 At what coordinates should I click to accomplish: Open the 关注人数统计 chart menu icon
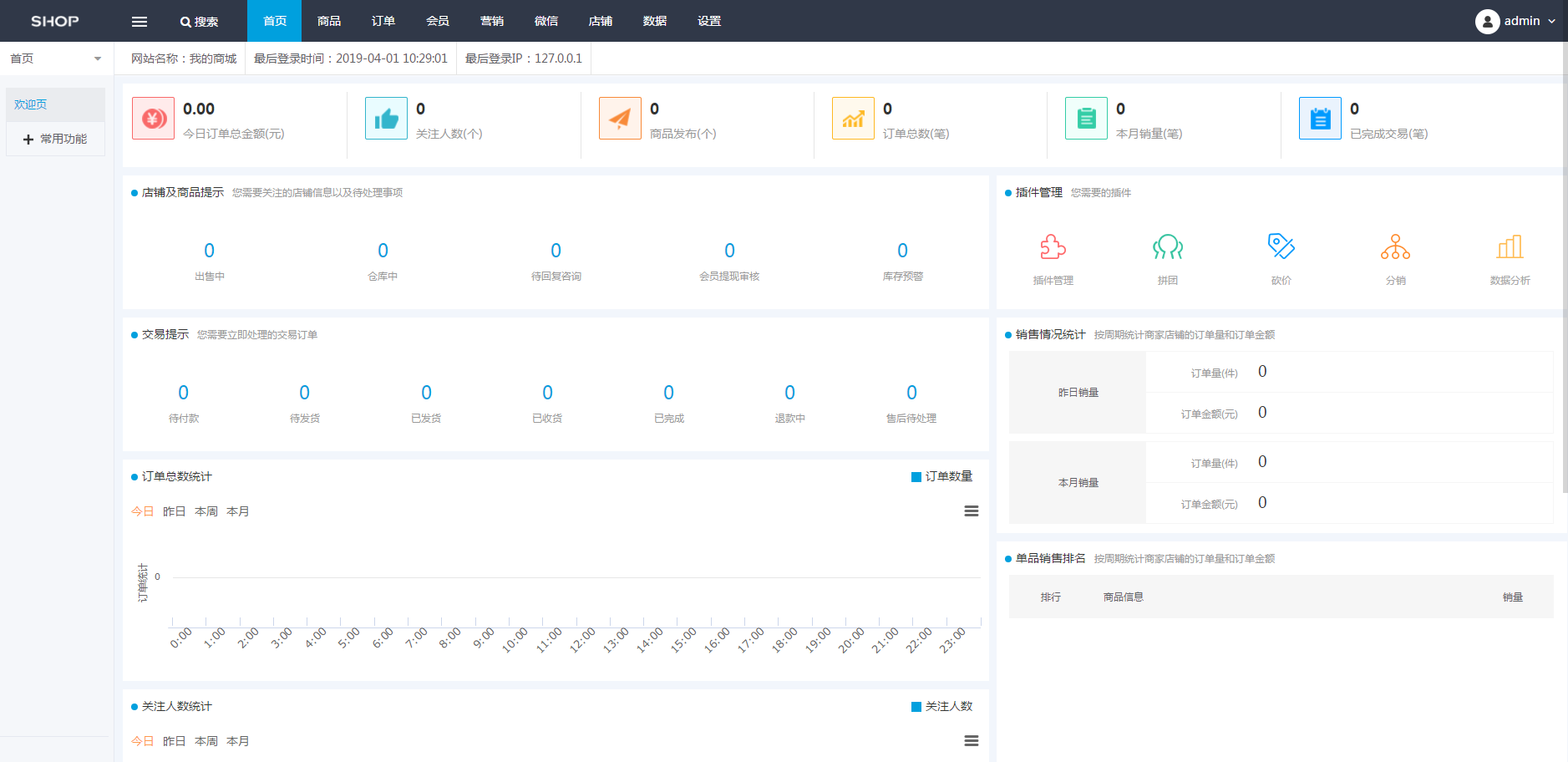972,741
